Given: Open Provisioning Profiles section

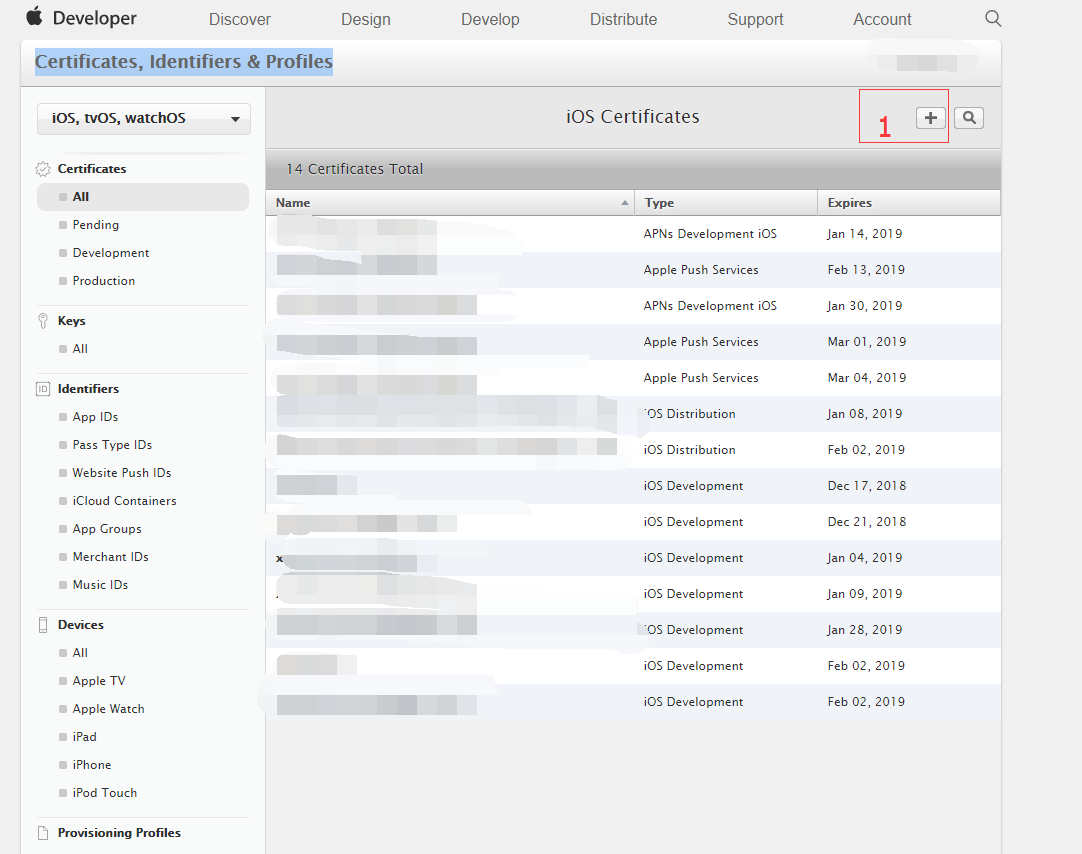Looking at the screenshot, I should tap(119, 833).
